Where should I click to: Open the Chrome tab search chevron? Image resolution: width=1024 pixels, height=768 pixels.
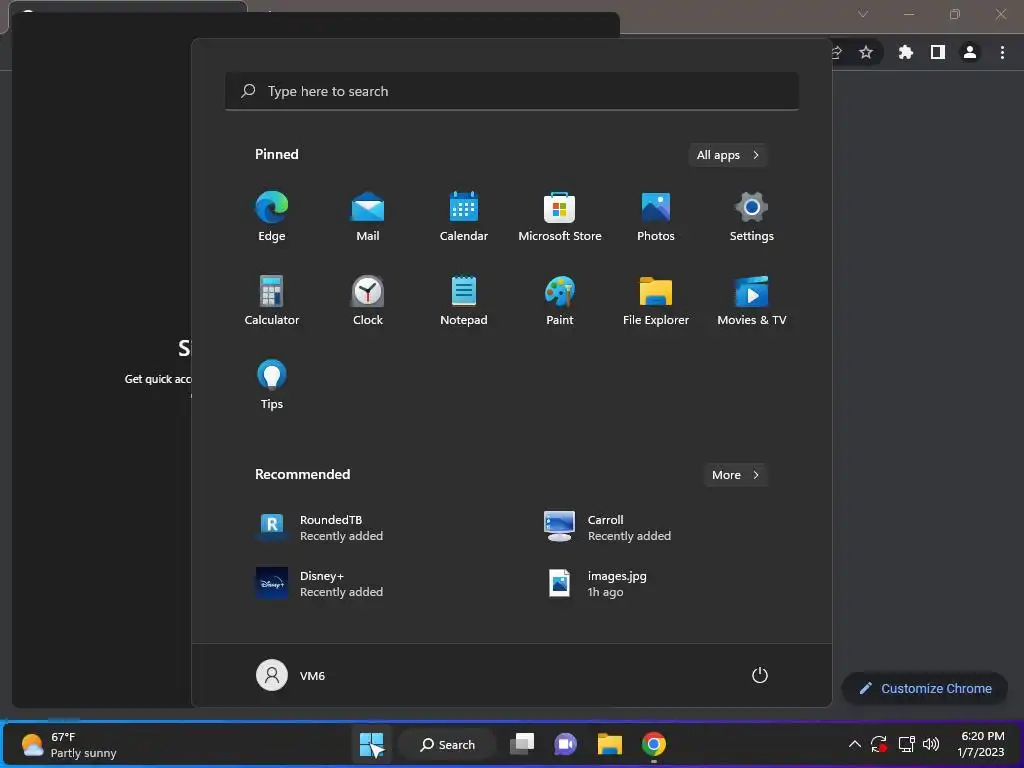(863, 14)
